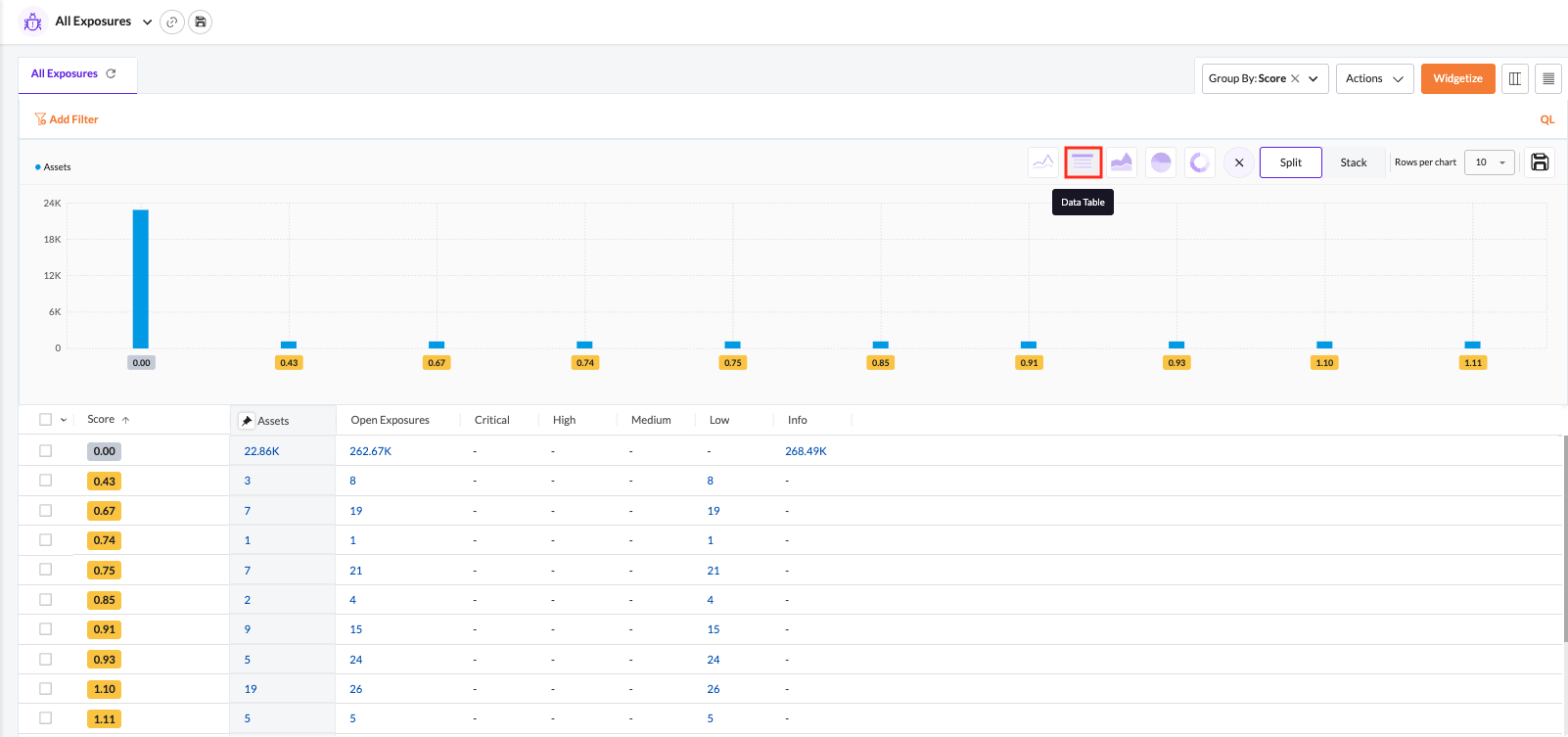Expand selection options chevron beside header checkbox
The width and height of the screenshot is (1568, 737).
pyautogui.click(x=64, y=420)
